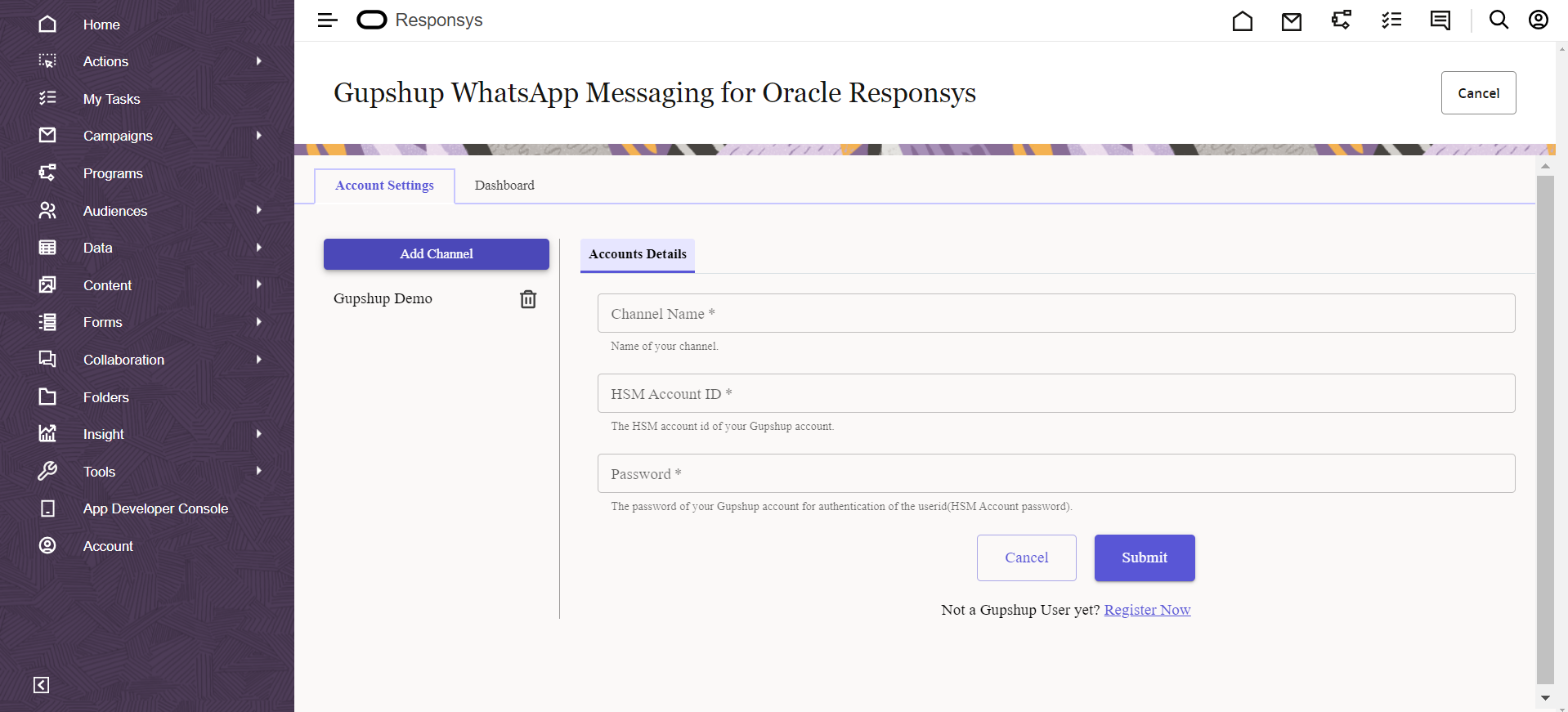Click the form Cancel button beside Submit
Image resolution: width=1568 pixels, height=712 pixels.
pyautogui.click(x=1027, y=558)
